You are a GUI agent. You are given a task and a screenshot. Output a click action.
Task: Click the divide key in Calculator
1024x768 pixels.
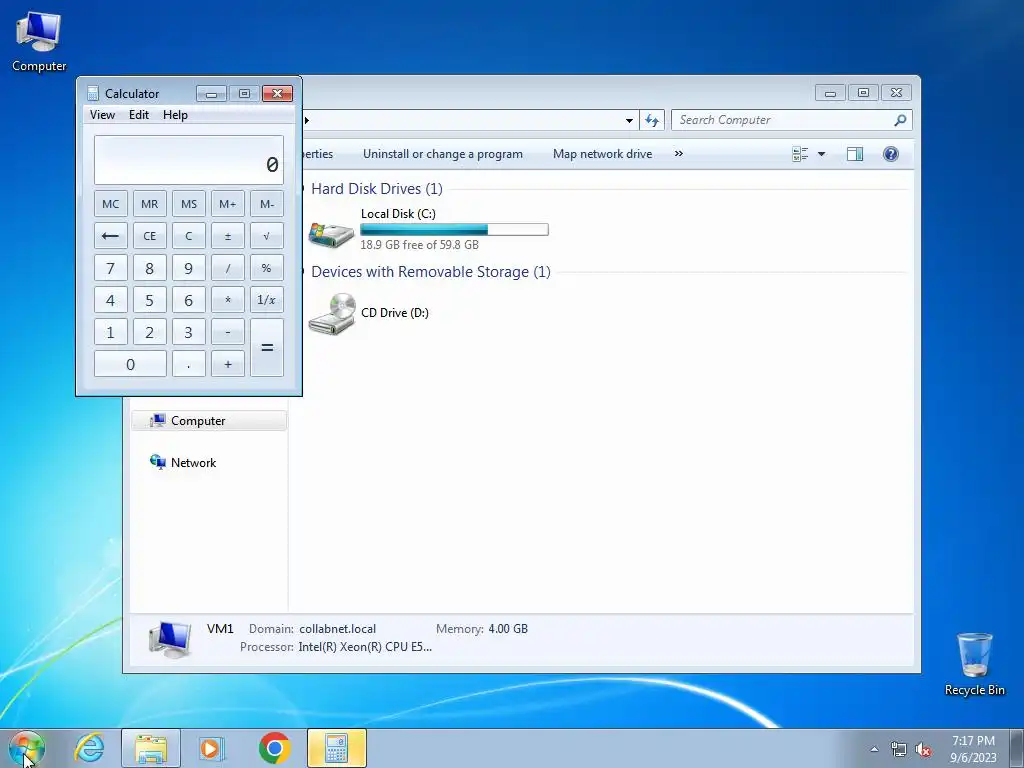(x=227, y=268)
